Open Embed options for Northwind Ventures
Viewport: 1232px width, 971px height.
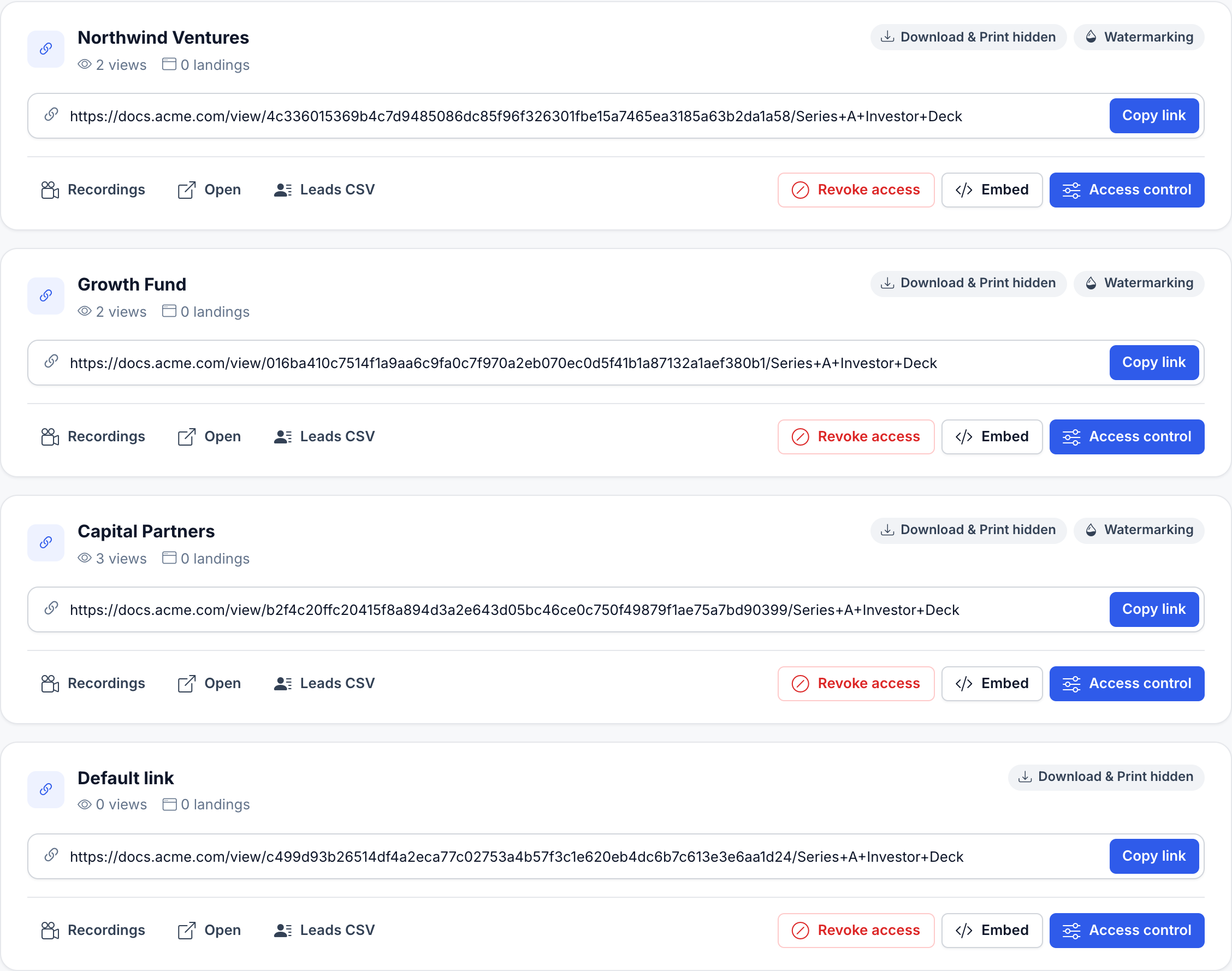pyautogui.click(x=992, y=190)
